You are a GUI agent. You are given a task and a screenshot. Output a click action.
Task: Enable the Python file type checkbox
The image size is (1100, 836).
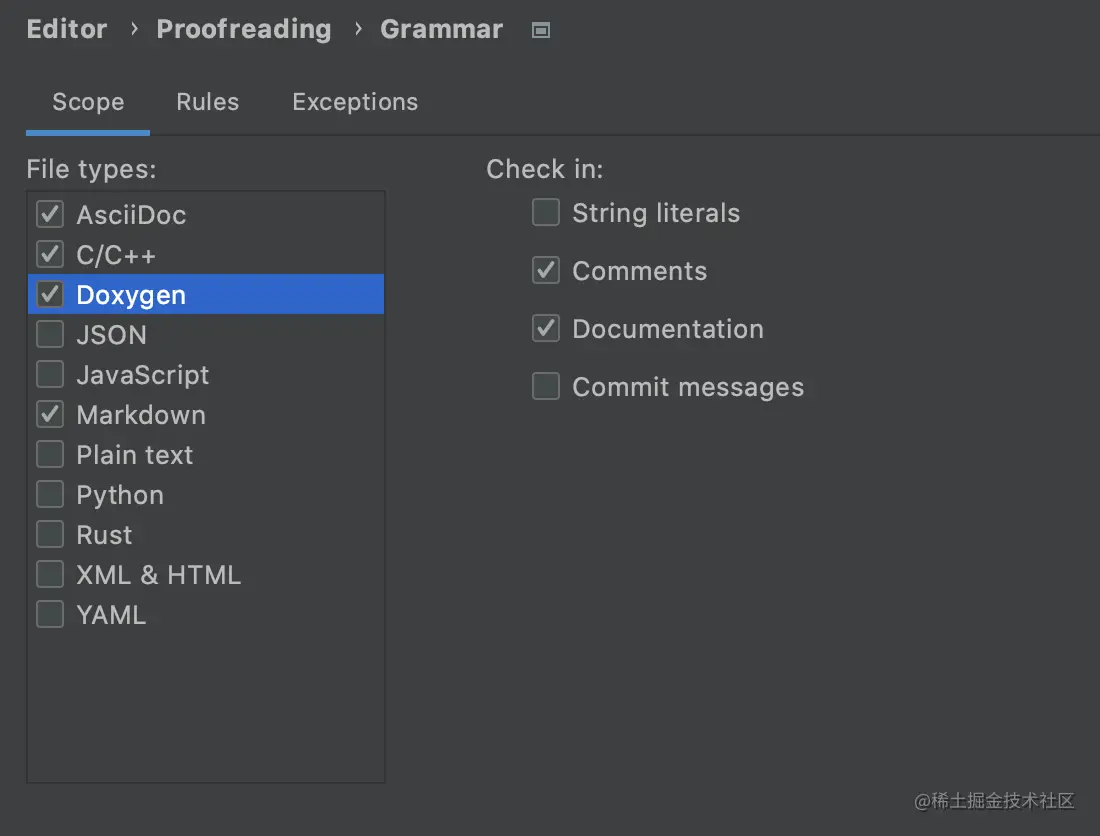click(50, 494)
